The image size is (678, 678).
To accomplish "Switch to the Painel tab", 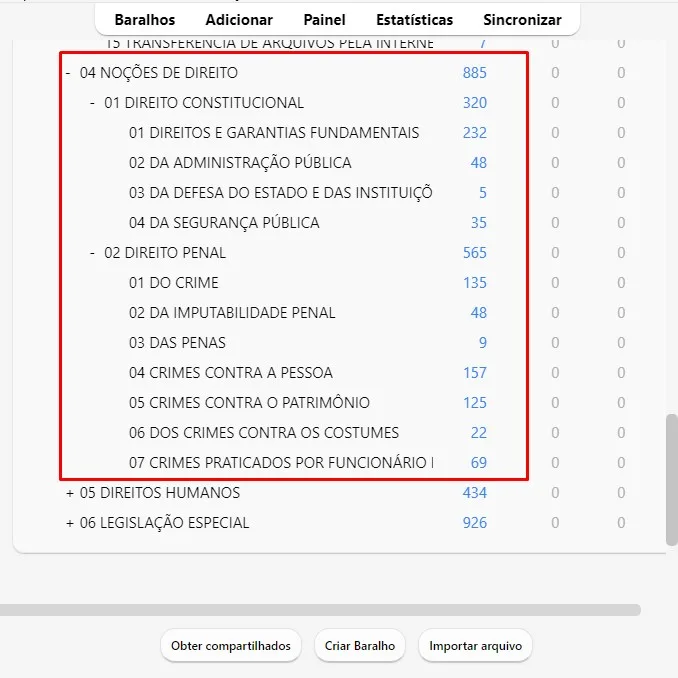I will click(x=324, y=20).
